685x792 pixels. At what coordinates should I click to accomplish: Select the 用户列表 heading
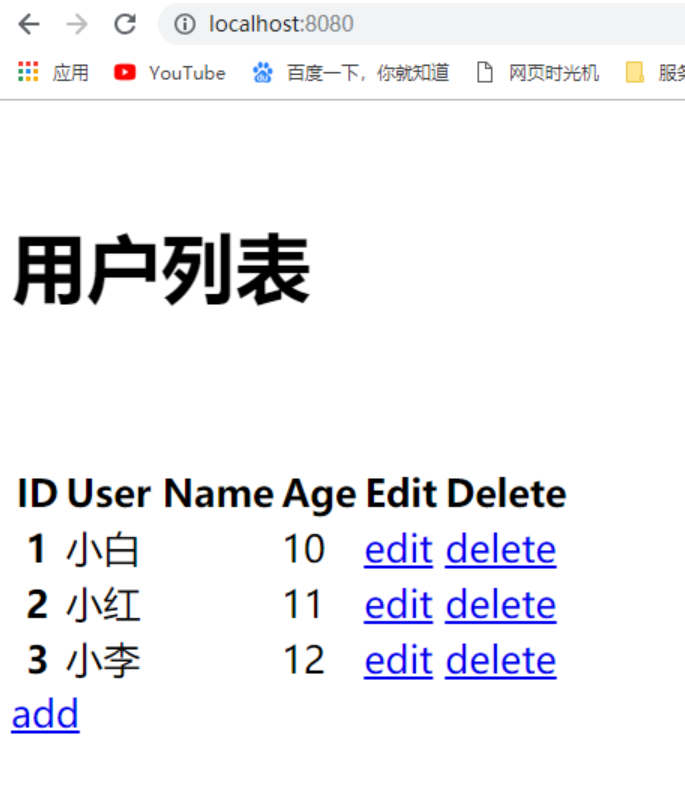click(162, 270)
